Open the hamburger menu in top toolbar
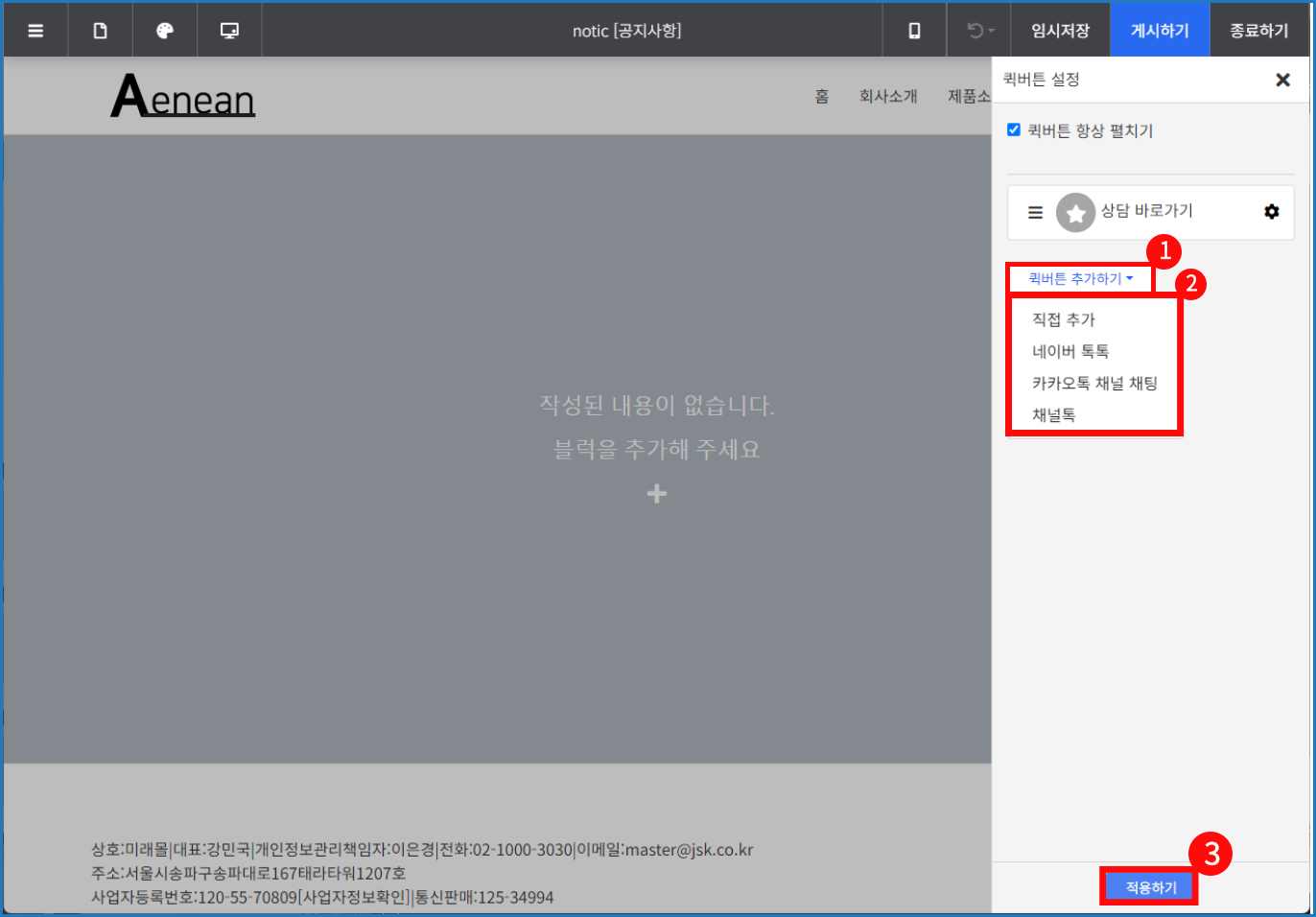The image size is (1316, 917). pos(35,31)
